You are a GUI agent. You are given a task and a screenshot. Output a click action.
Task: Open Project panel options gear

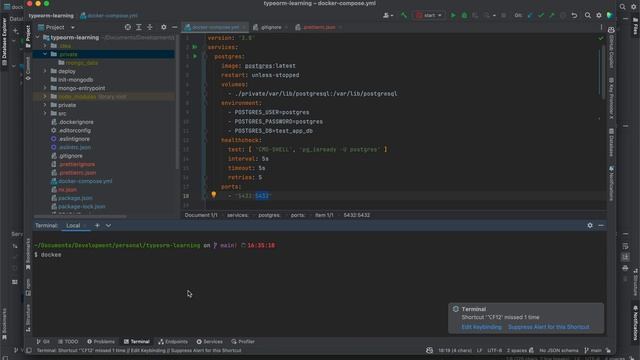click(164, 27)
